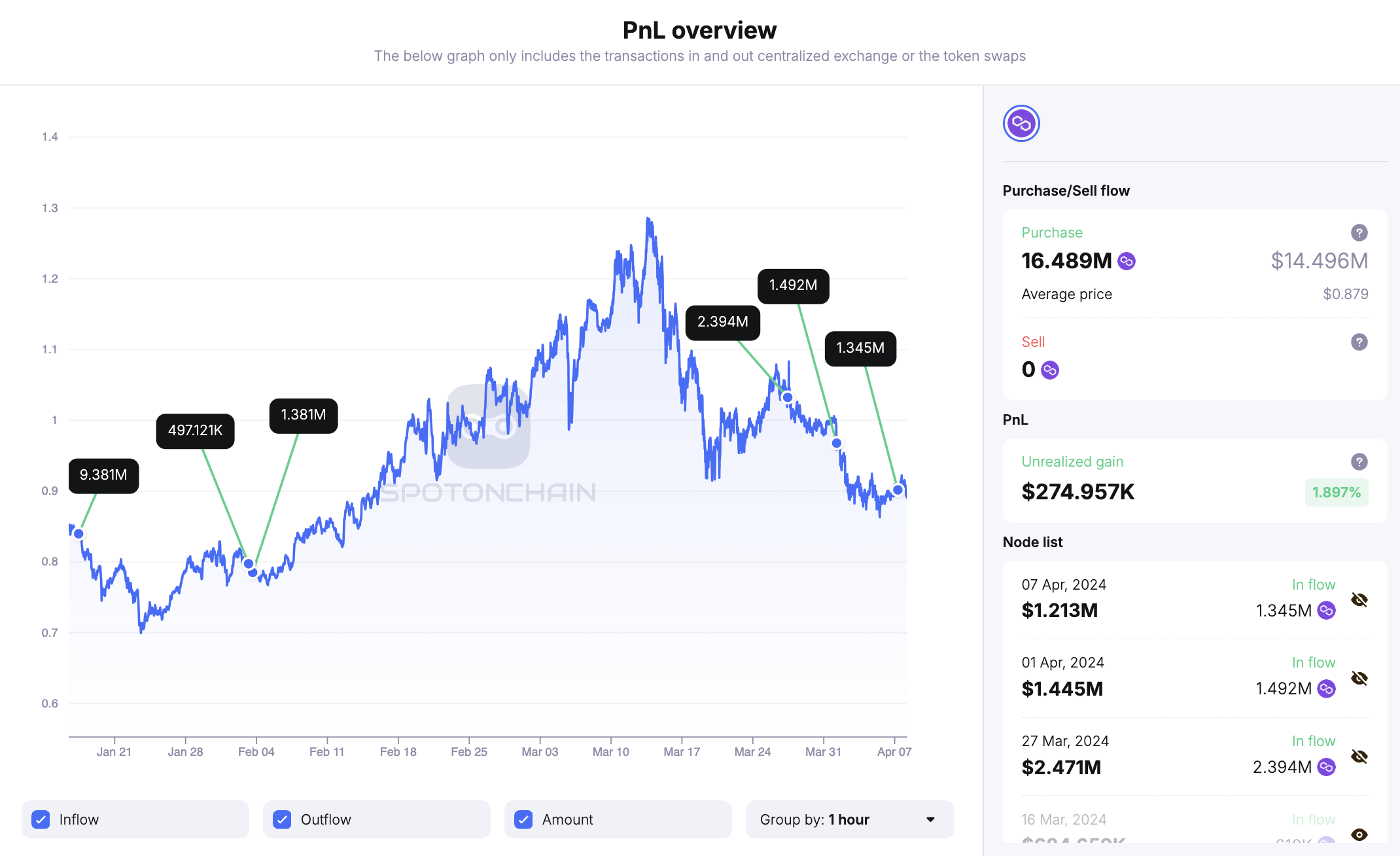
Task: Toggle the Amount checkbox off
Action: (x=523, y=819)
